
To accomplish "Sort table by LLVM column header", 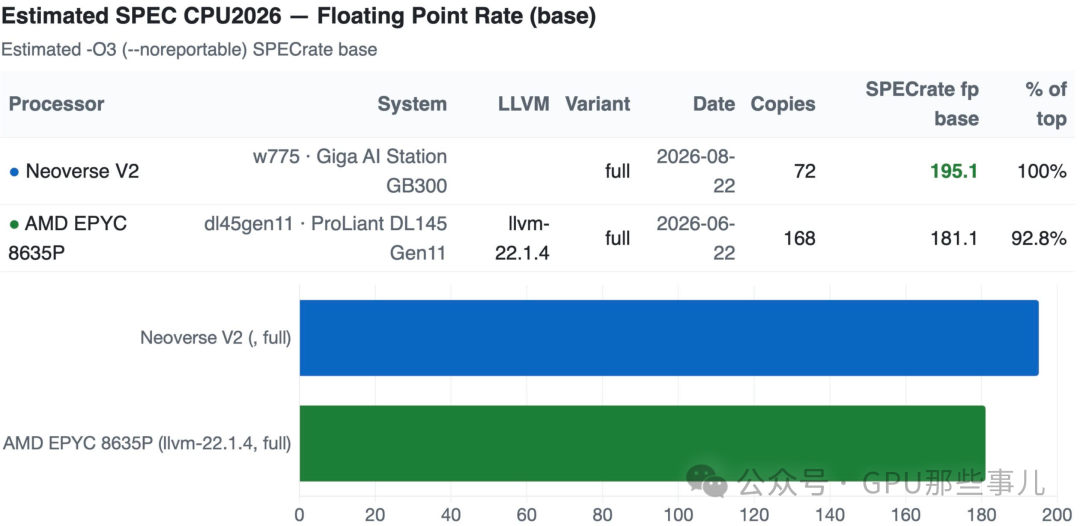I will [x=524, y=104].
